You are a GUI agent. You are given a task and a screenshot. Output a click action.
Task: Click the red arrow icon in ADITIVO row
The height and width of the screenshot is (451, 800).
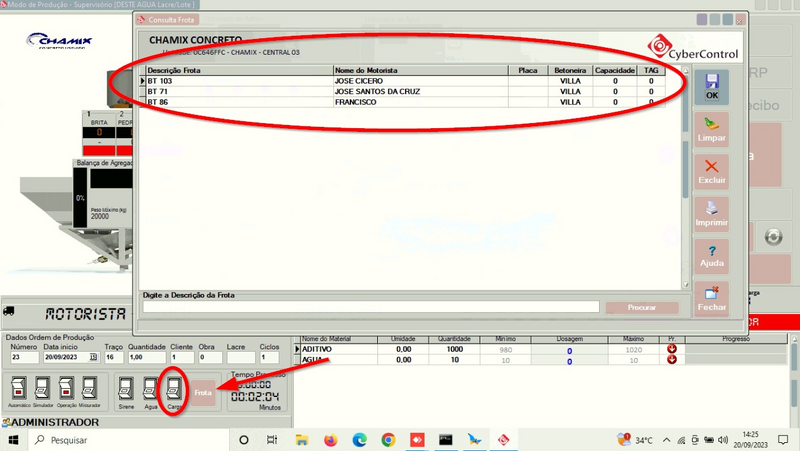(x=671, y=348)
